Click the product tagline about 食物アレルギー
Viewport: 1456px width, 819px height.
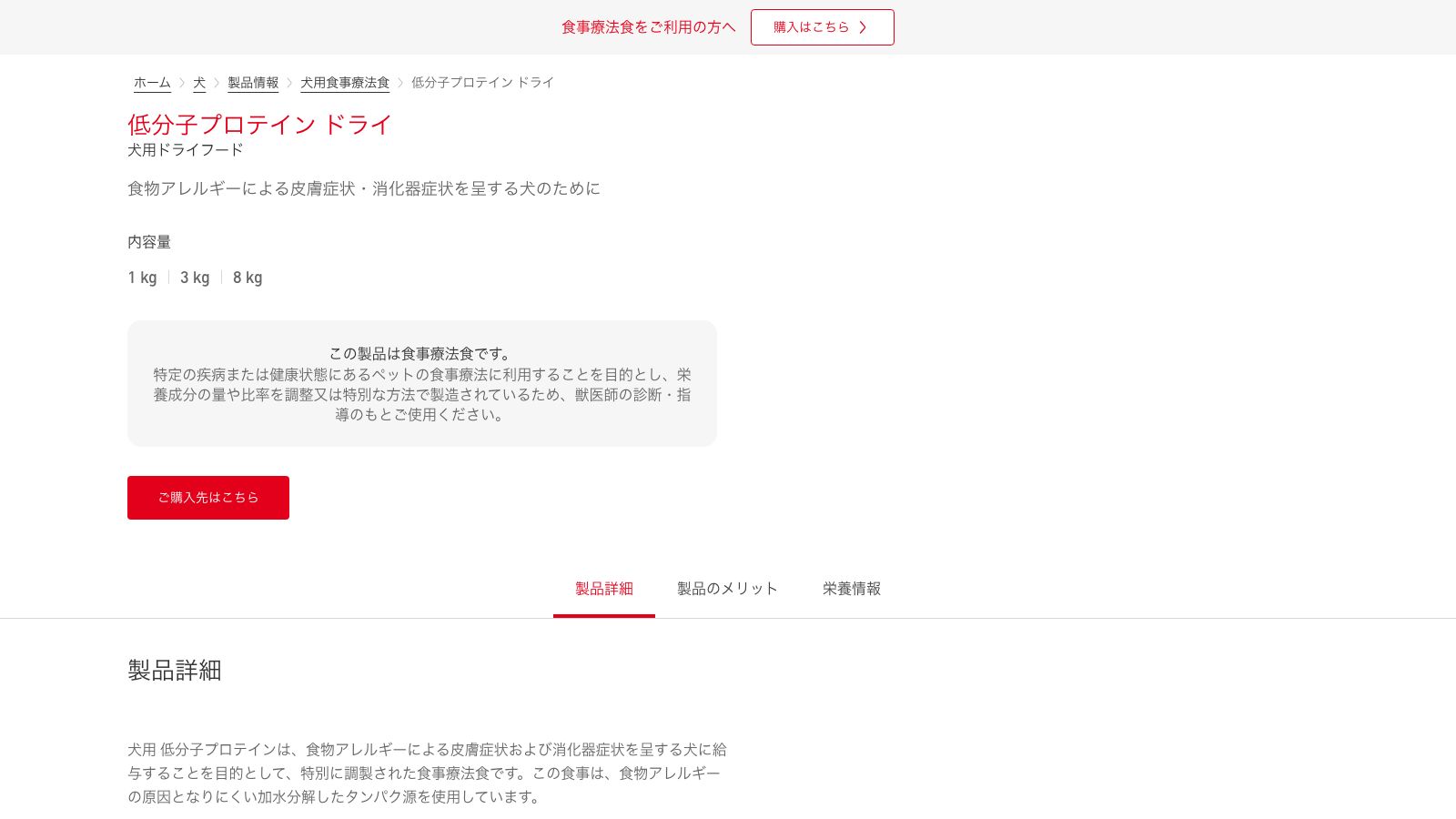(364, 188)
